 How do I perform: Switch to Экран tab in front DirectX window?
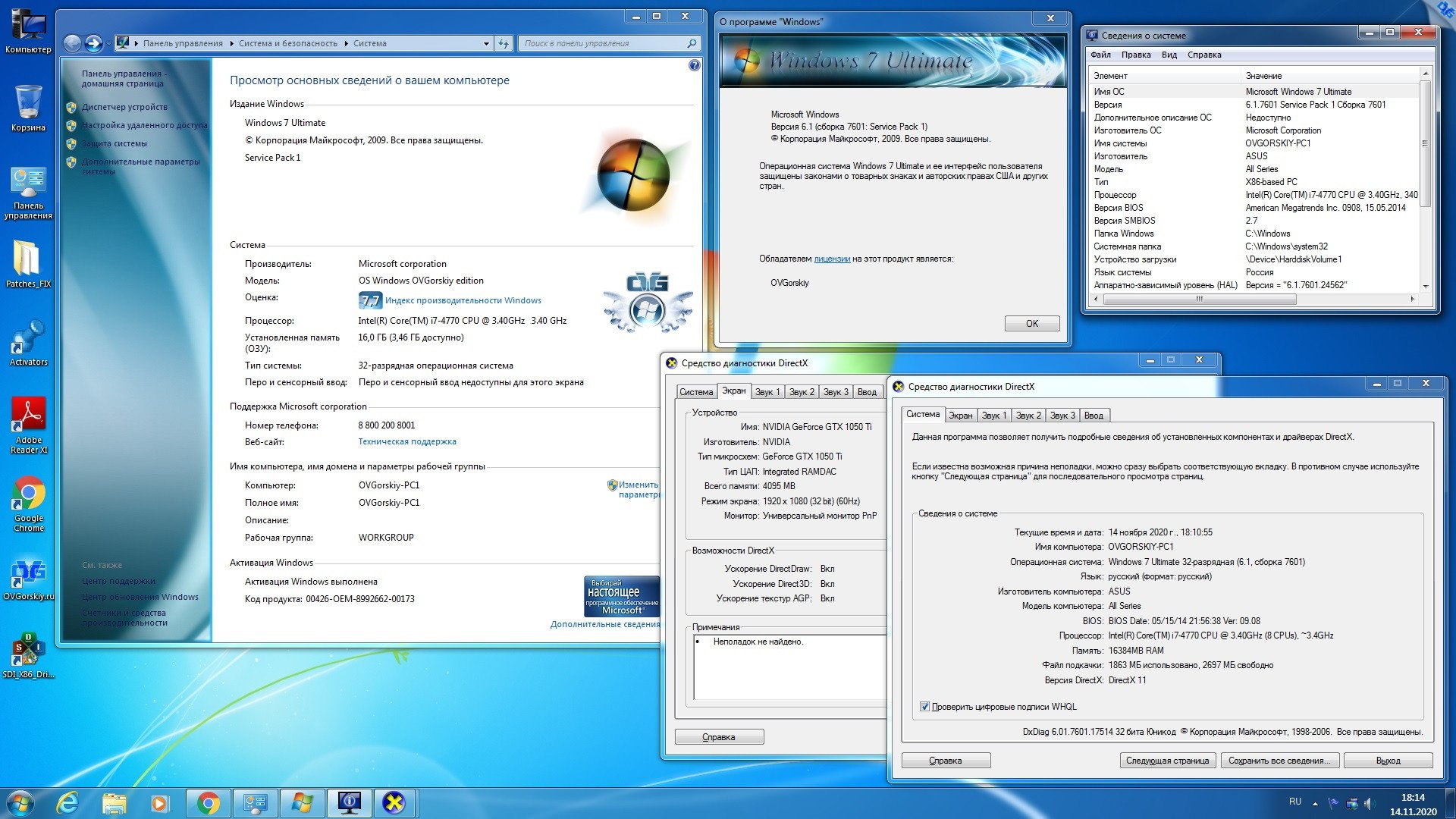tap(960, 416)
